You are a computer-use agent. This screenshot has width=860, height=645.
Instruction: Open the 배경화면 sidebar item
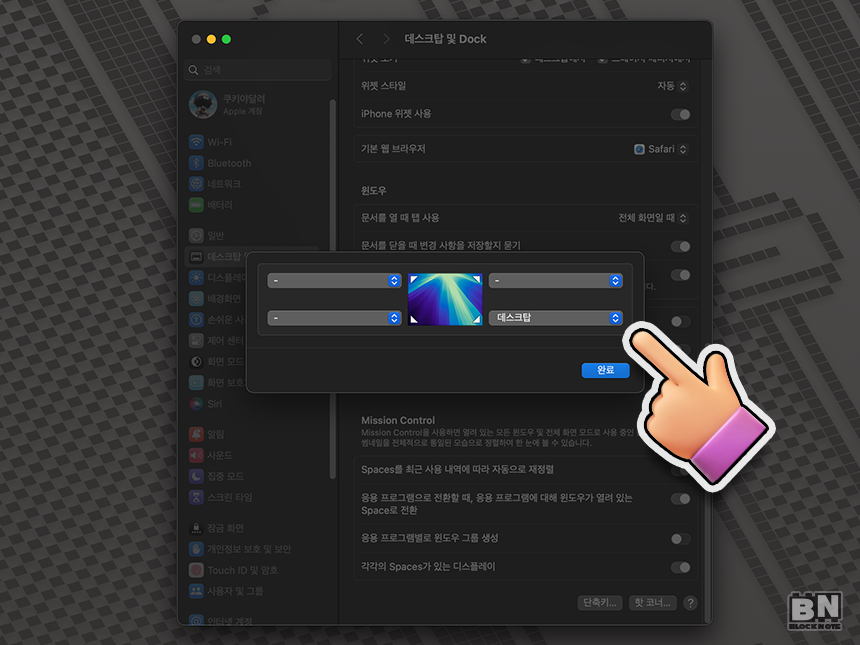tap(216, 298)
